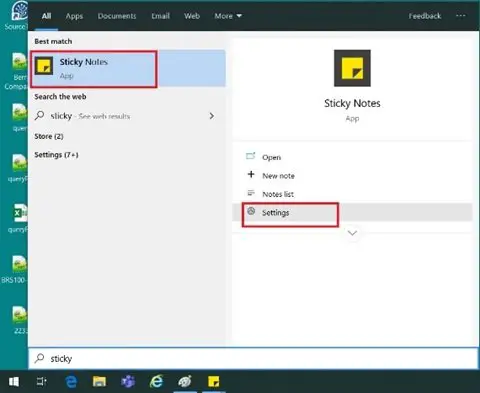Image resolution: width=480 pixels, height=393 pixels.
Task: Switch to Web search tab
Action: point(192,16)
